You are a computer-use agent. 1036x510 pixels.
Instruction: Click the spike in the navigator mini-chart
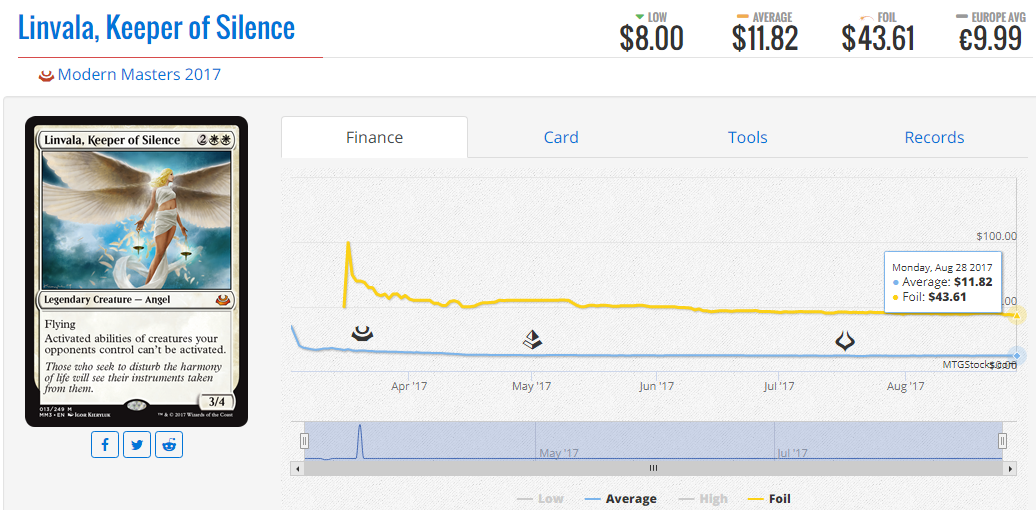point(359,441)
